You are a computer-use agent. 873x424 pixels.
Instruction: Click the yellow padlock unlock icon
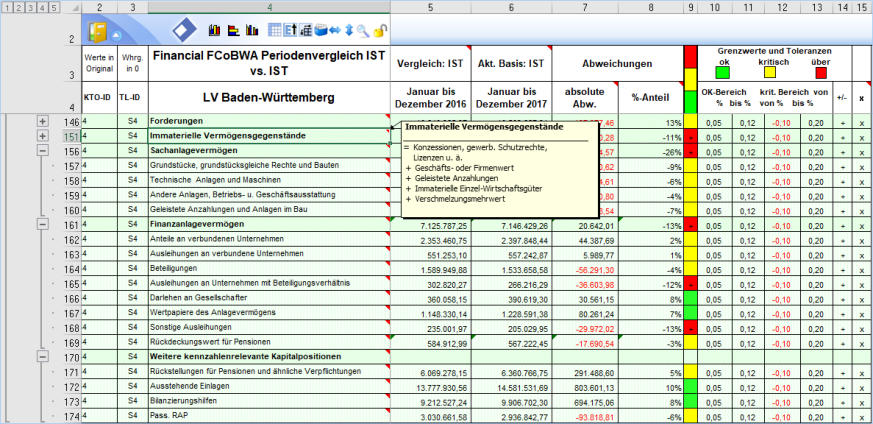pos(379,31)
